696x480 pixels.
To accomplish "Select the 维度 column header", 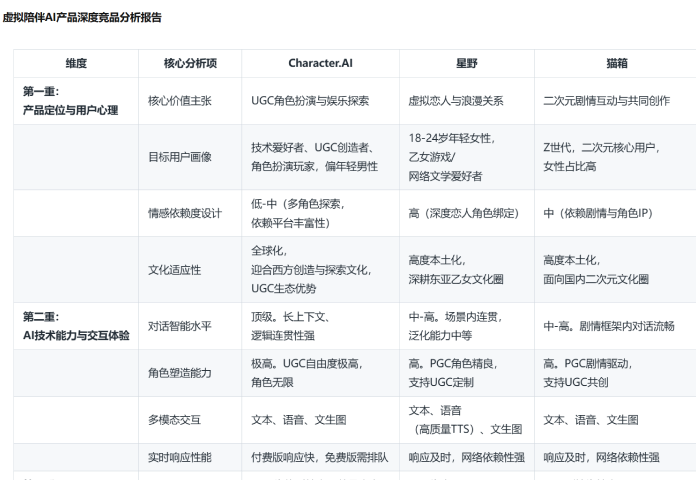I will [76, 63].
